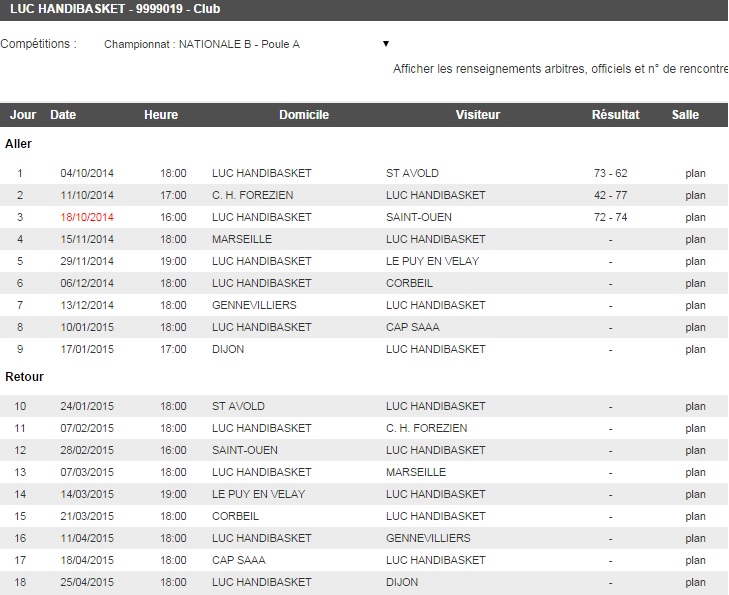
Task: Click home team C. H. FOREZIEN in round 2
Action: [252, 195]
